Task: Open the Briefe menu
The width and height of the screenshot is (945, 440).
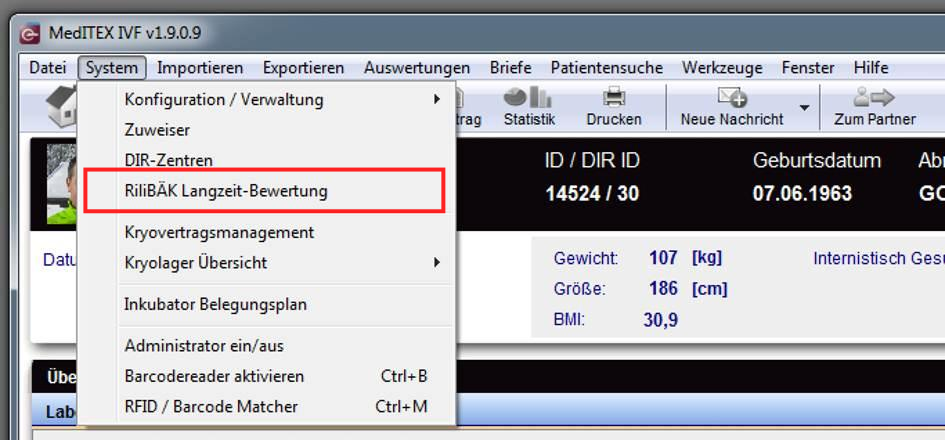Action: 510,68
